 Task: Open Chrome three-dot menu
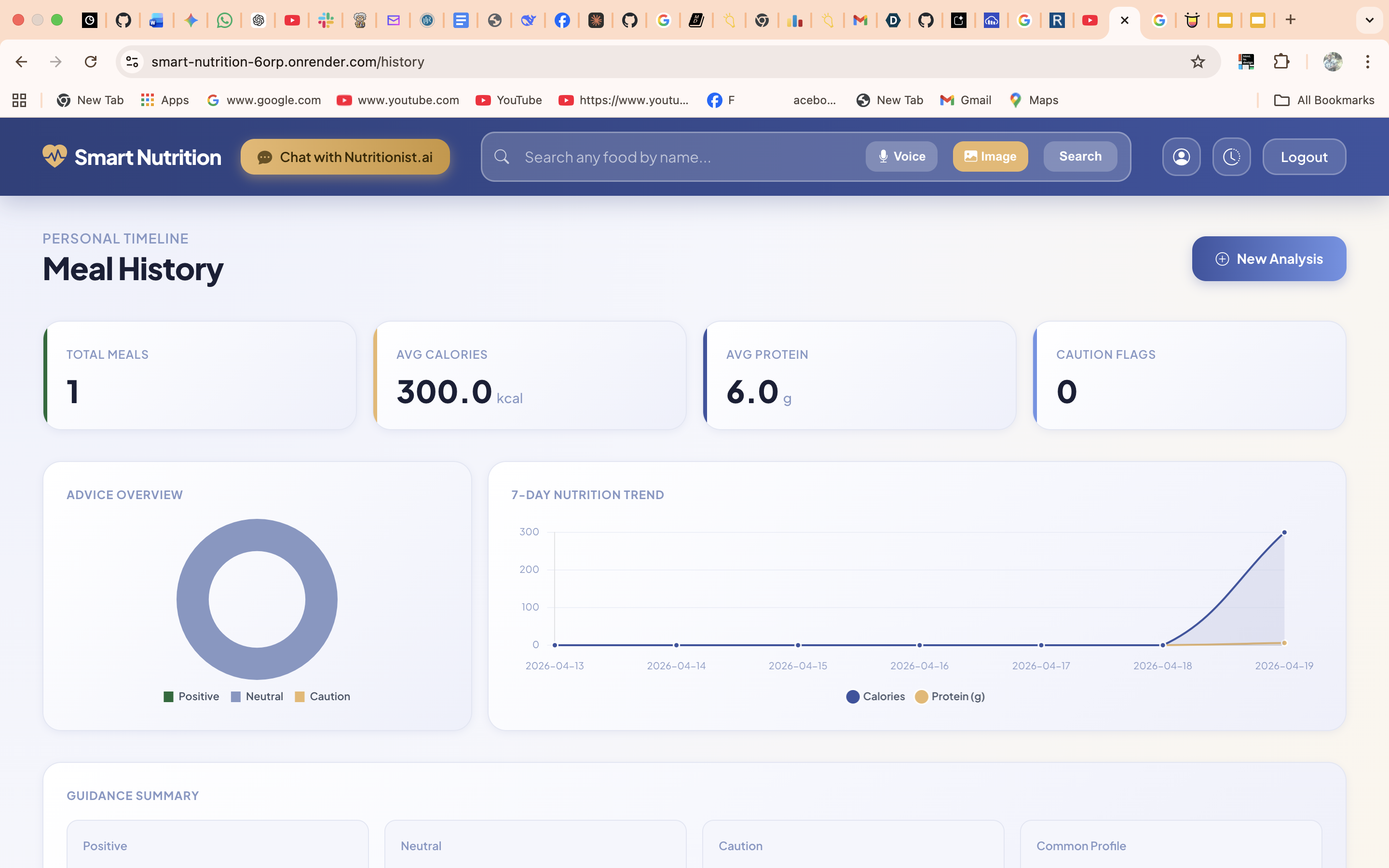pos(1367,61)
